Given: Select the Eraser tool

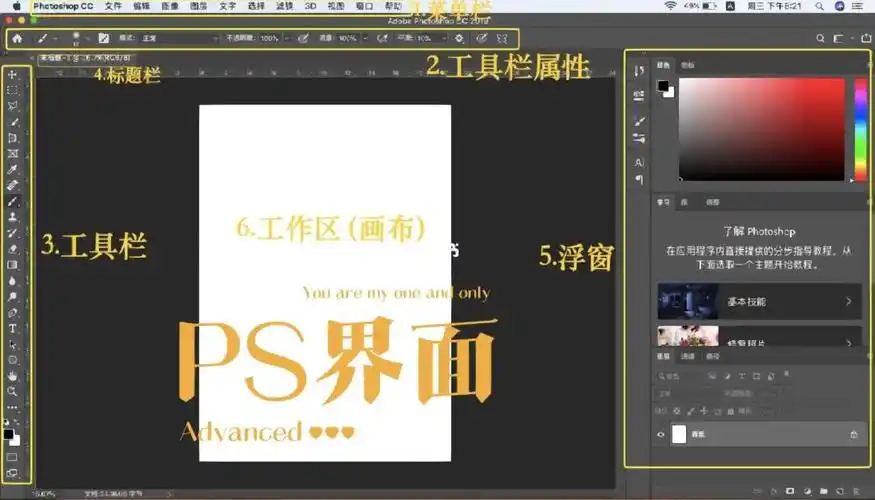Looking at the screenshot, I should coord(12,249).
